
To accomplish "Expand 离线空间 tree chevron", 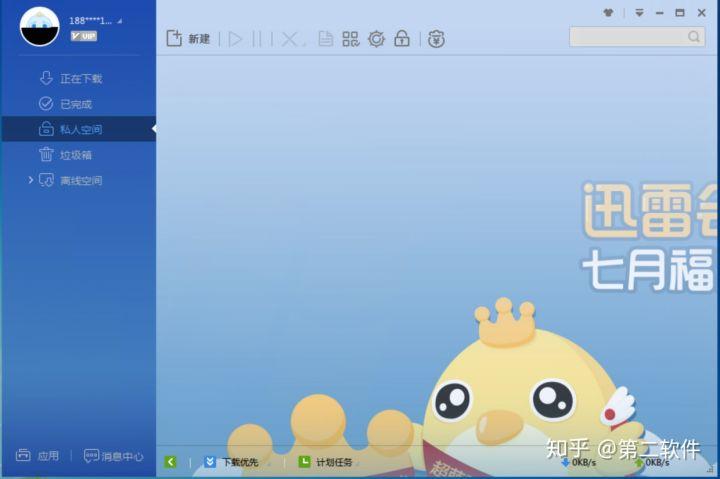I will [x=30, y=180].
